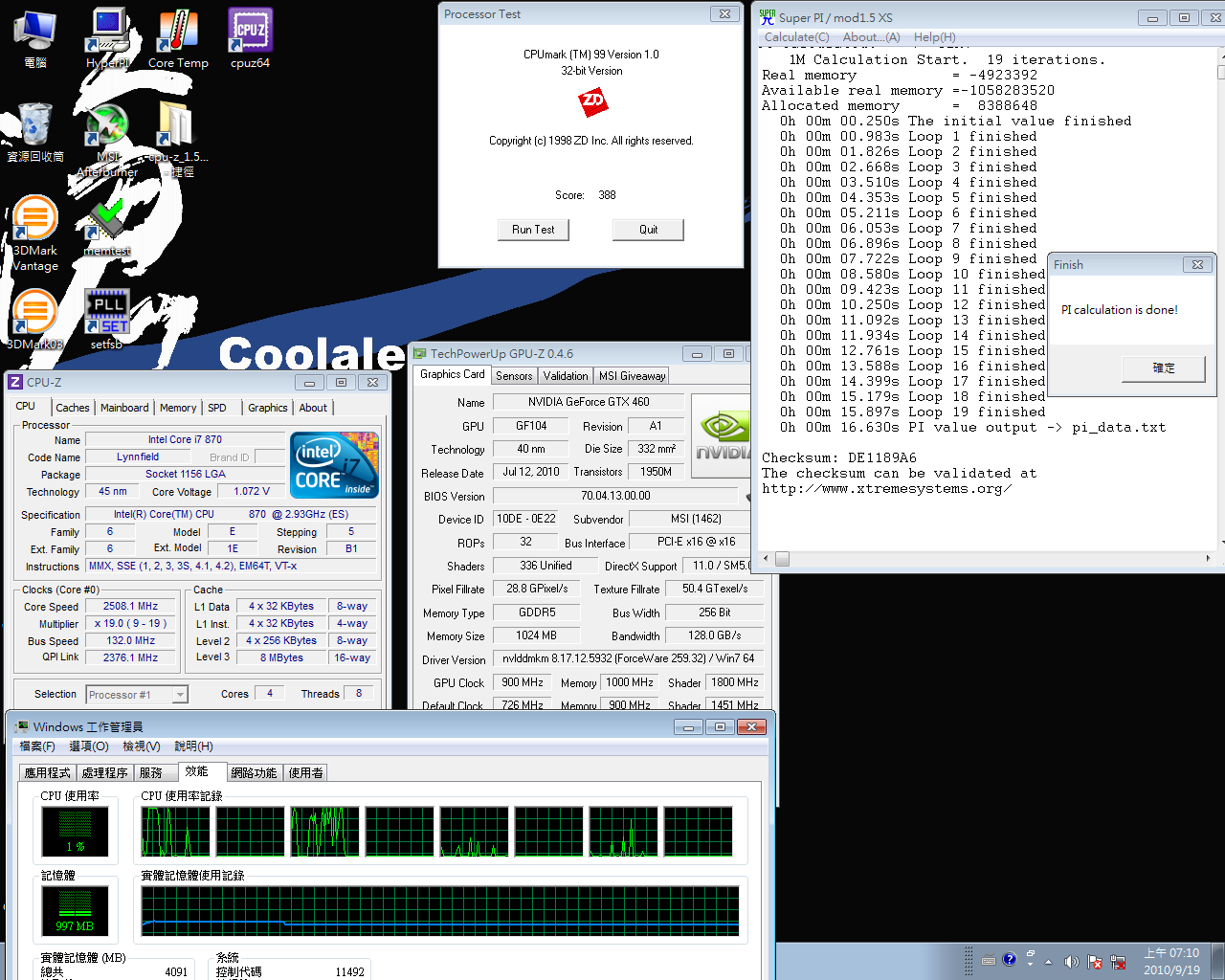Viewport: 1225px width, 980px height.
Task: Launch the Core Temp desktop icon
Action: click(x=178, y=38)
